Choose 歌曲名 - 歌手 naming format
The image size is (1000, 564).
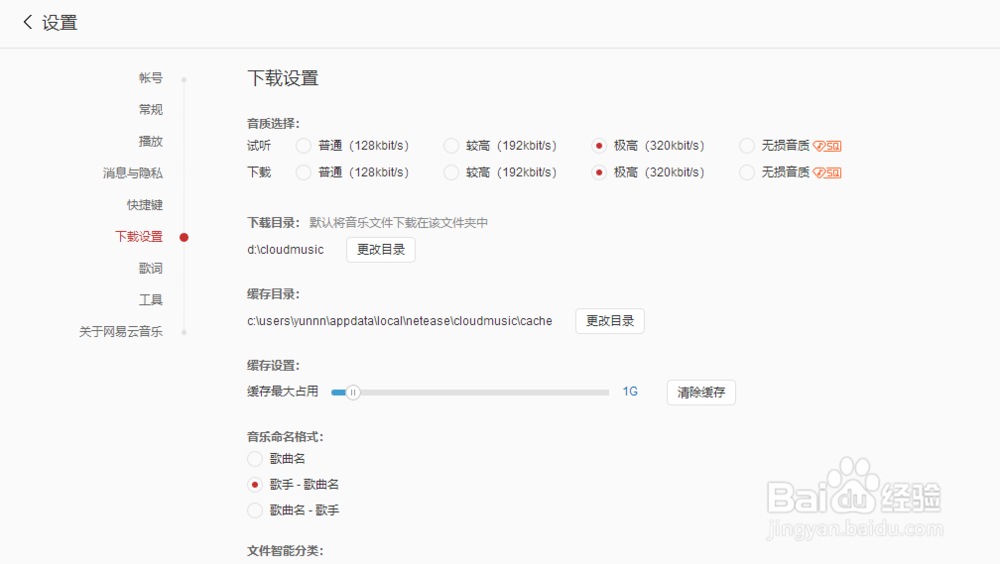point(255,510)
